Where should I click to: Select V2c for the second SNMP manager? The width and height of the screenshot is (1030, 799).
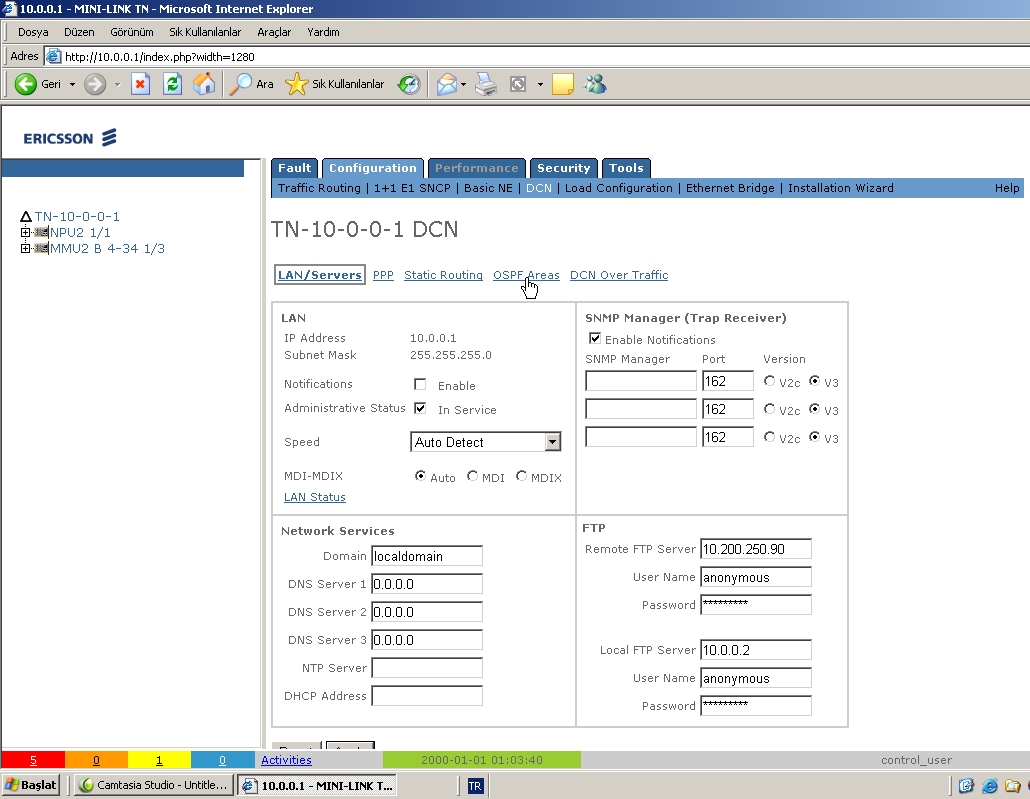[x=770, y=409]
